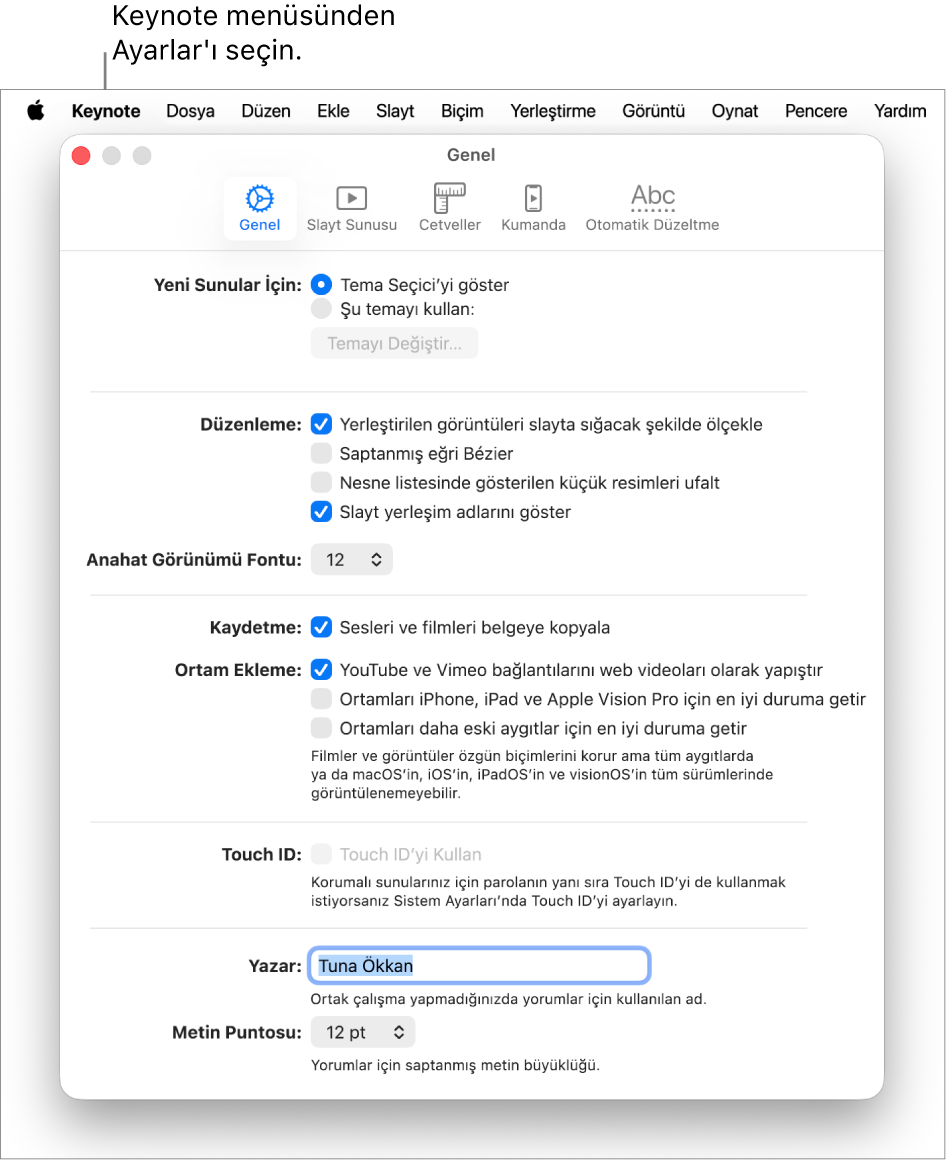Image resolution: width=947 pixels, height=1160 pixels.
Task: Open the Biçim menu
Action: tap(462, 111)
